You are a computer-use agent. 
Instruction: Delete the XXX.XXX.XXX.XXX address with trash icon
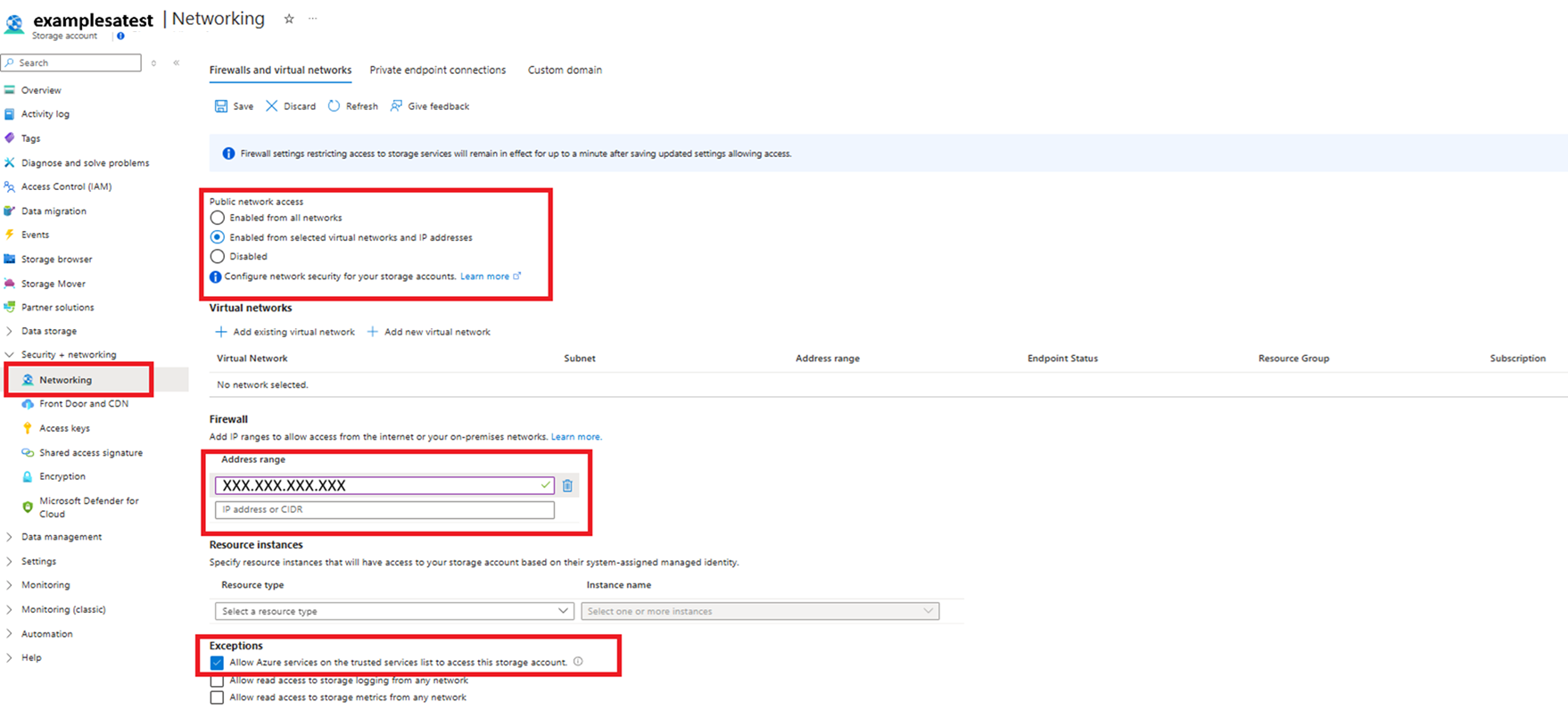click(567, 485)
